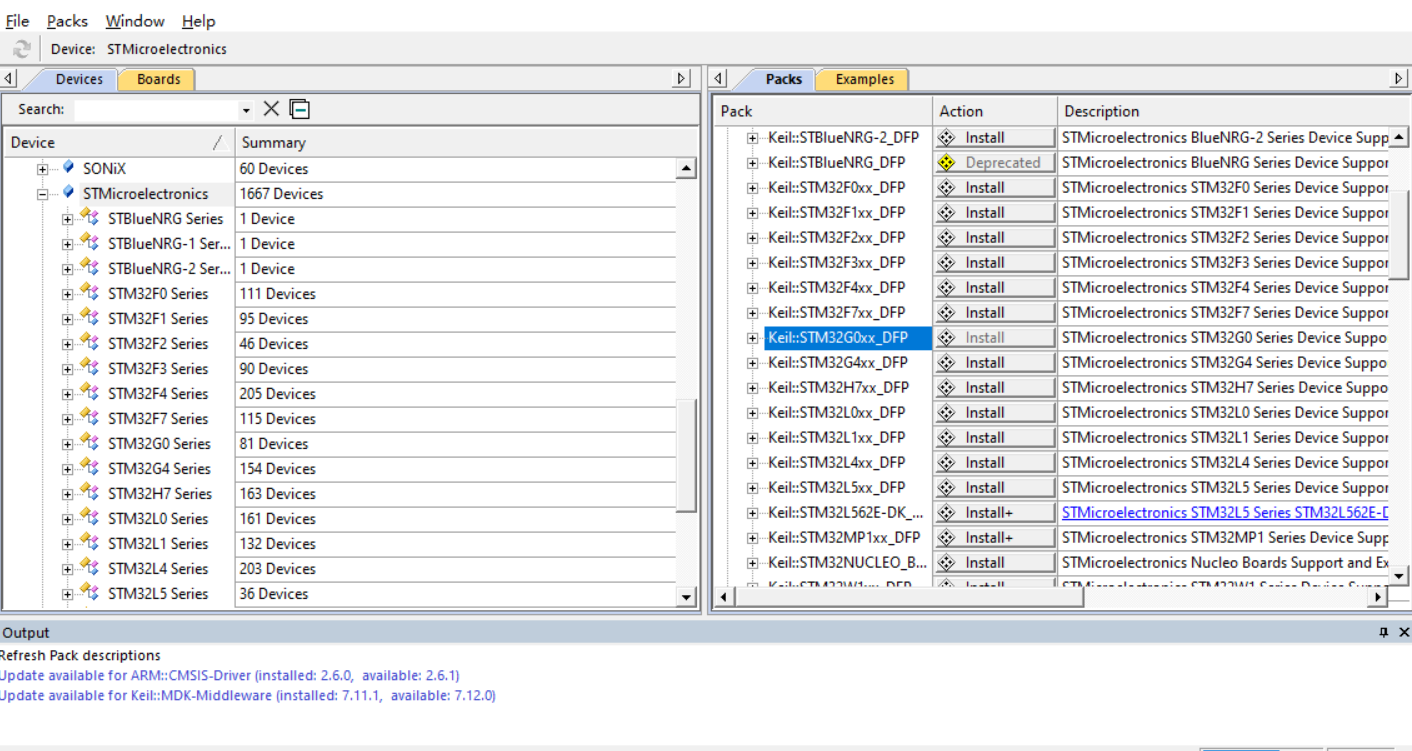Click the right arrow of the Packs pane tabs
The image size is (1412, 751).
click(1398, 78)
